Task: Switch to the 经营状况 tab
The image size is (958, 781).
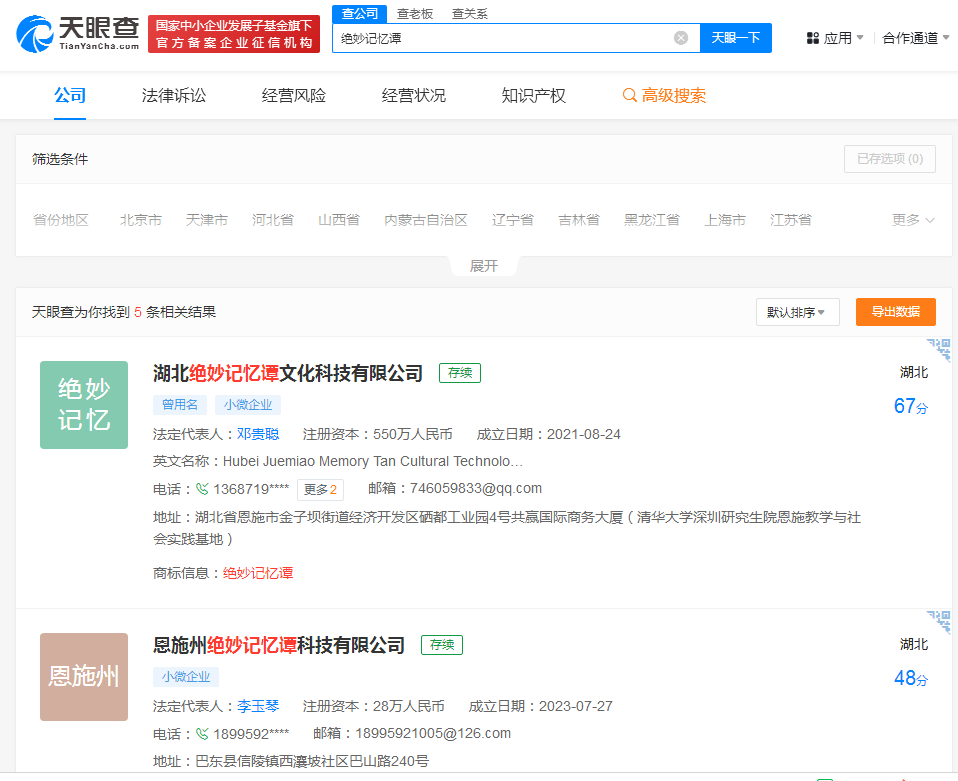Action: (x=414, y=95)
